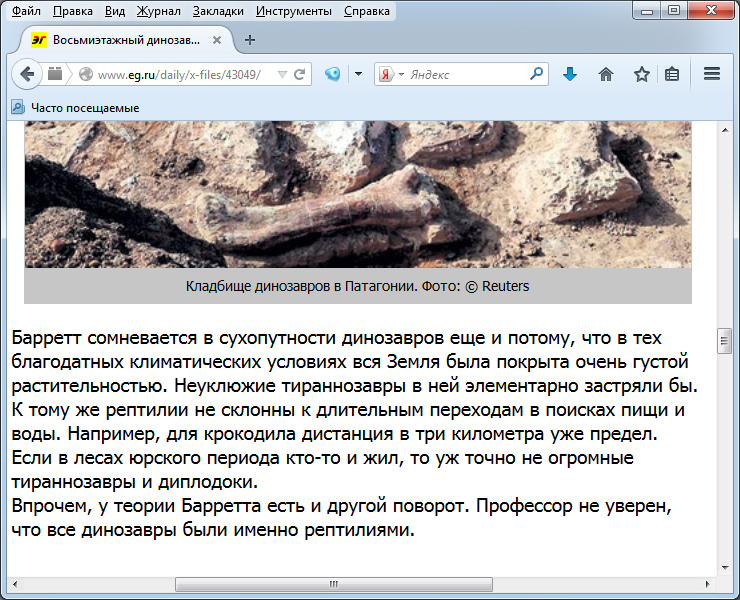Open the Инструменты menu
This screenshot has height=600, width=740.
tap(293, 11)
